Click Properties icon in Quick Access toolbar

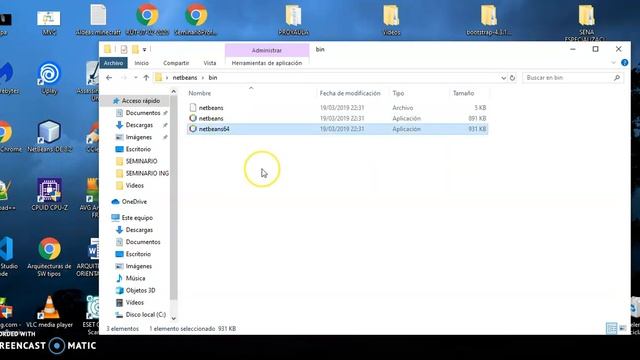[x=124, y=49]
